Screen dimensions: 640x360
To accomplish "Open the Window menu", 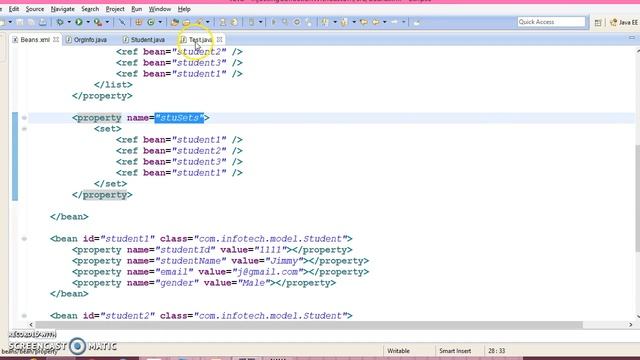I will click(x=160, y=9).
